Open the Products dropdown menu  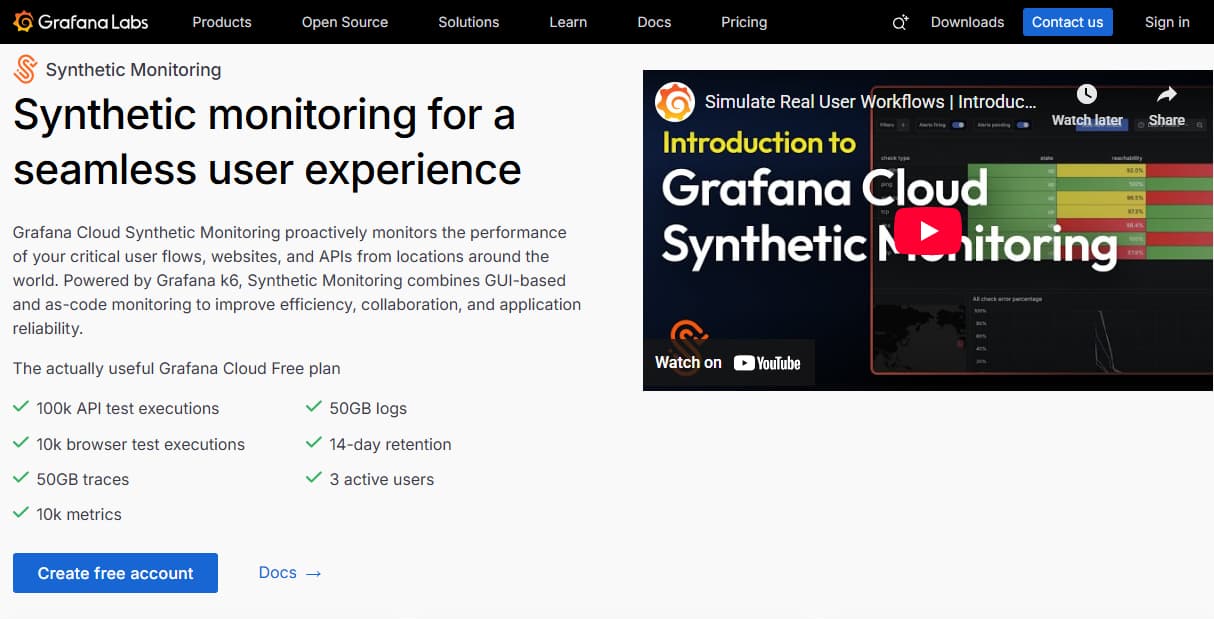click(x=221, y=22)
